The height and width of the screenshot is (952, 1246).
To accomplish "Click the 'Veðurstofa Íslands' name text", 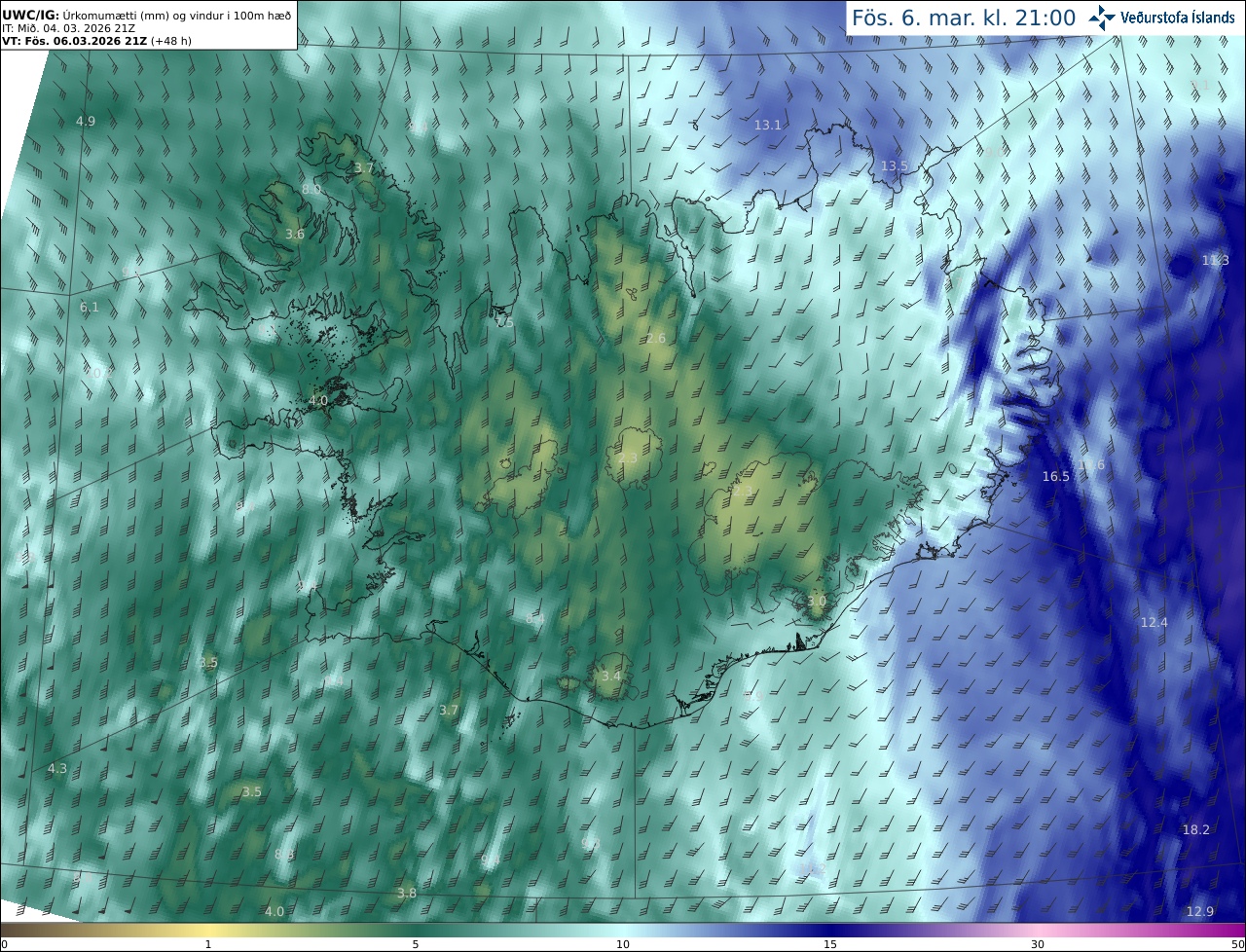I will [x=1178, y=18].
